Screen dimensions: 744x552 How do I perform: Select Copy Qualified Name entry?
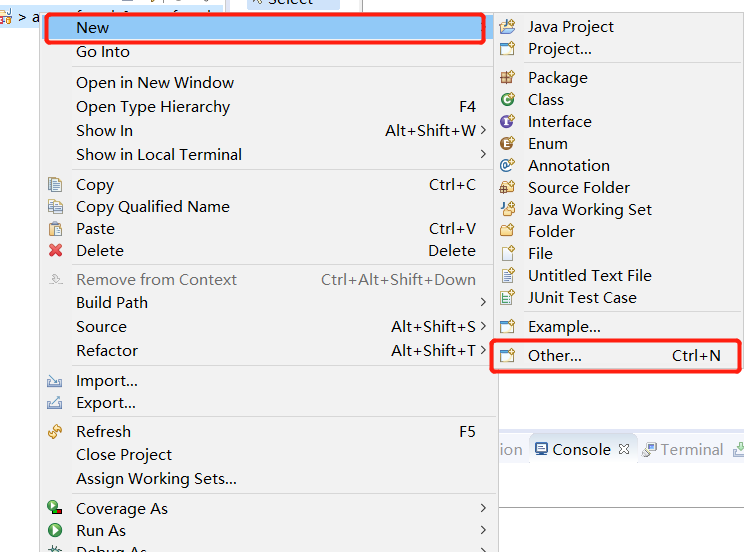tap(153, 207)
